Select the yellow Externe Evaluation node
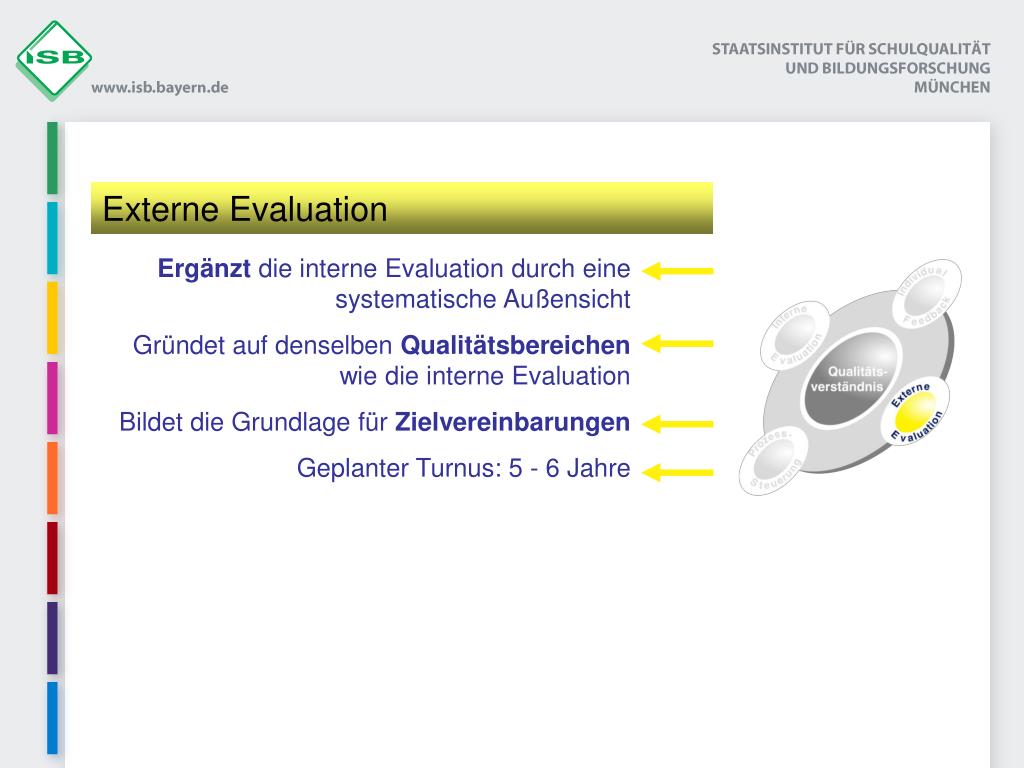The height and width of the screenshot is (768, 1024). click(x=918, y=413)
